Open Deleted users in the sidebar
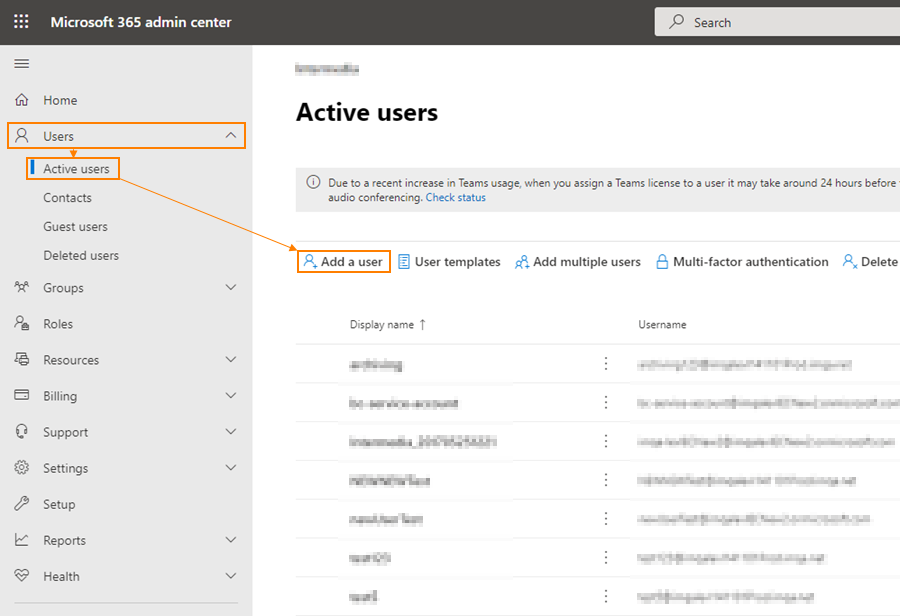The width and height of the screenshot is (900, 616). tap(81, 255)
